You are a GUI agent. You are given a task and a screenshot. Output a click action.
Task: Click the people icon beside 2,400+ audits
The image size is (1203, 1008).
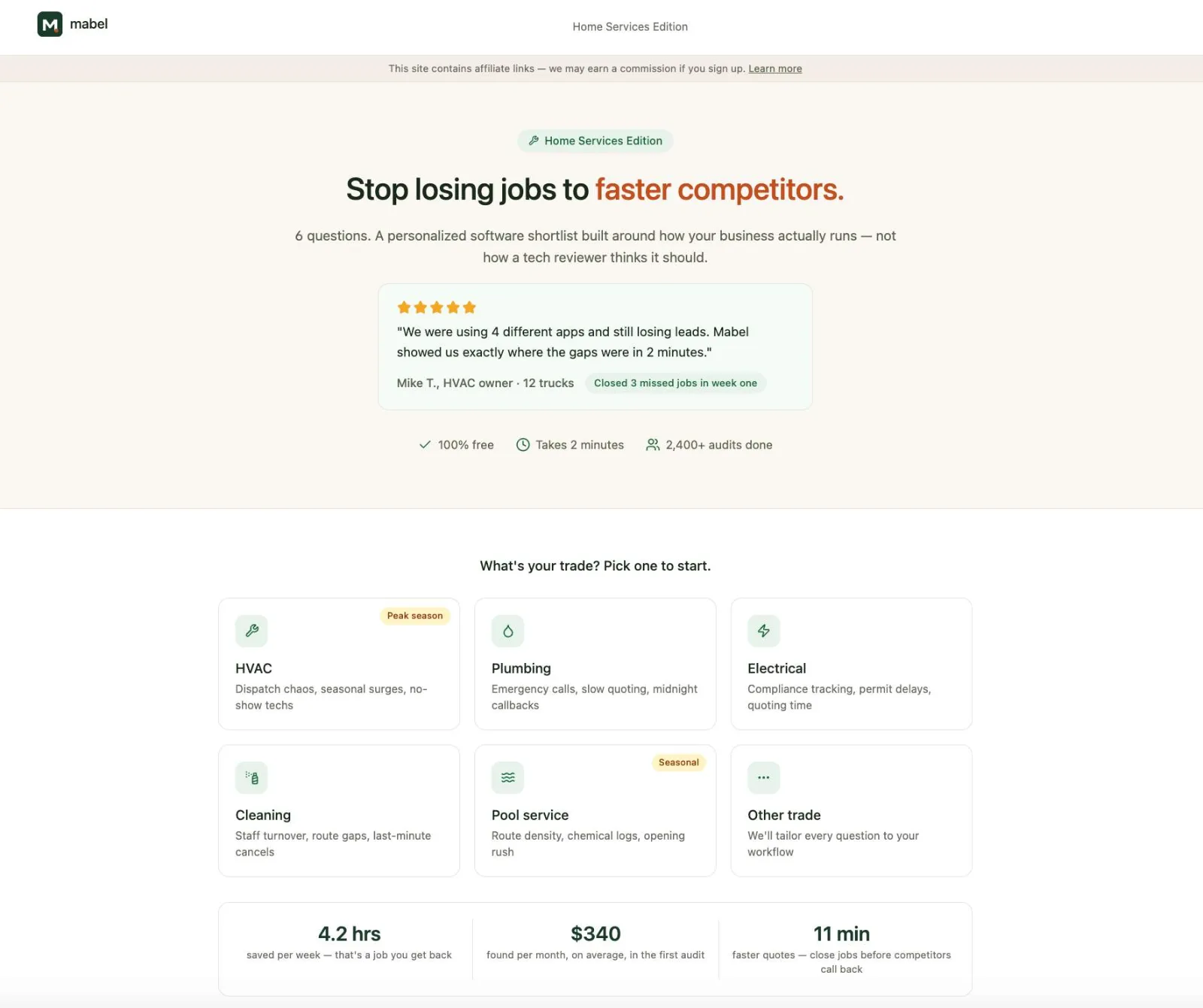click(x=653, y=445)
